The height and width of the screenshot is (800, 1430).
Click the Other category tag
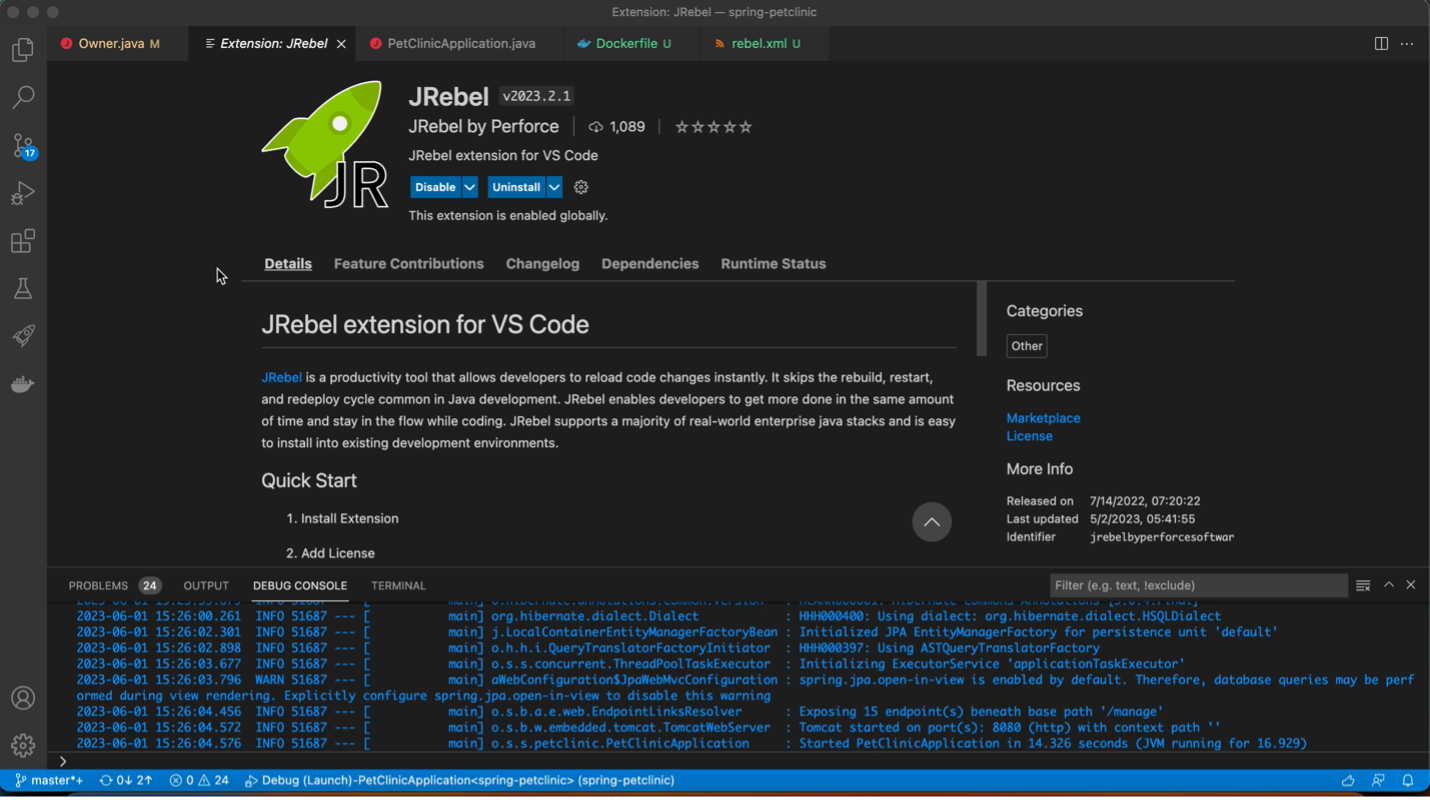tap(1026, 346)
